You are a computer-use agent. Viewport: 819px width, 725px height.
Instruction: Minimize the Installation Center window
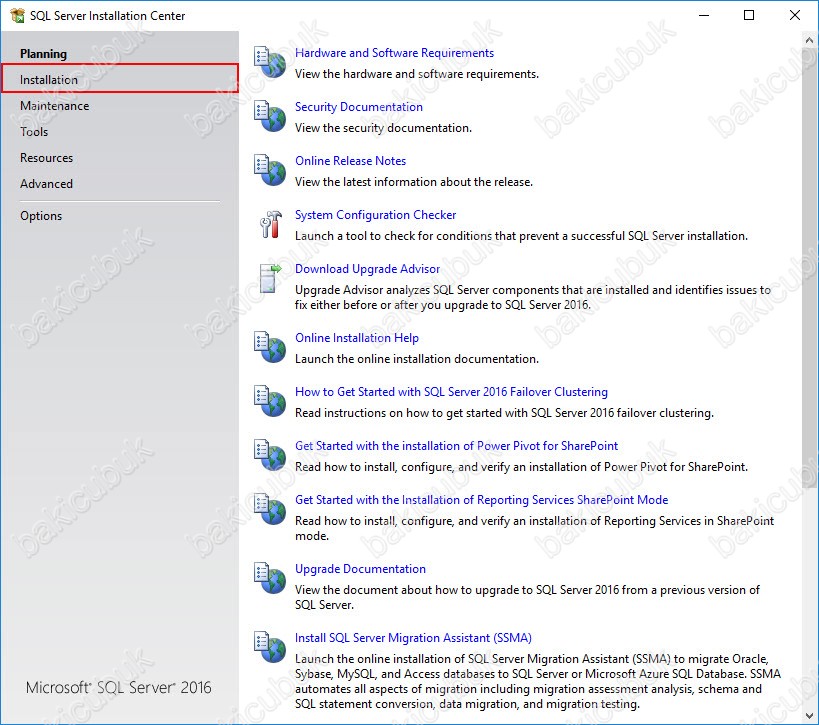704,15
